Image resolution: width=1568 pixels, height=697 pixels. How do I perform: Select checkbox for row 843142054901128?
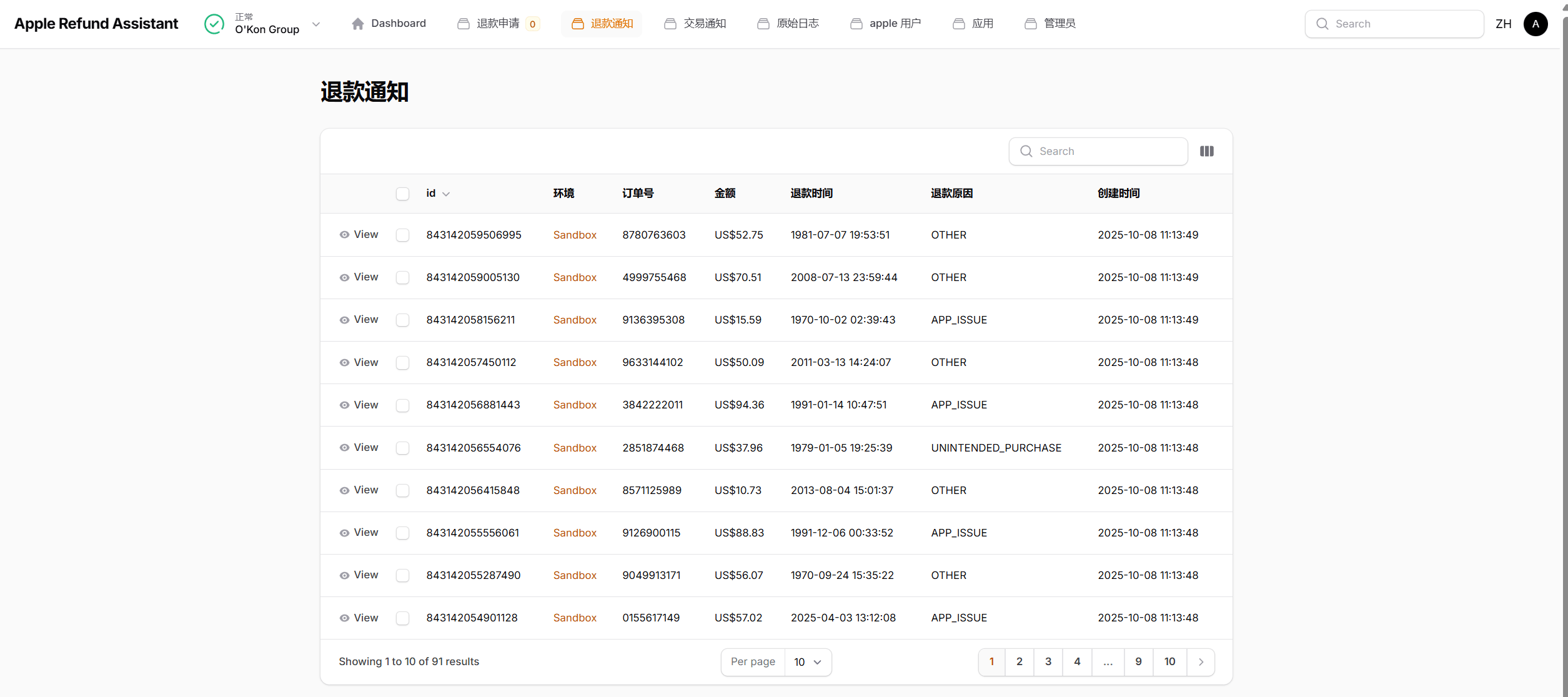402,618
